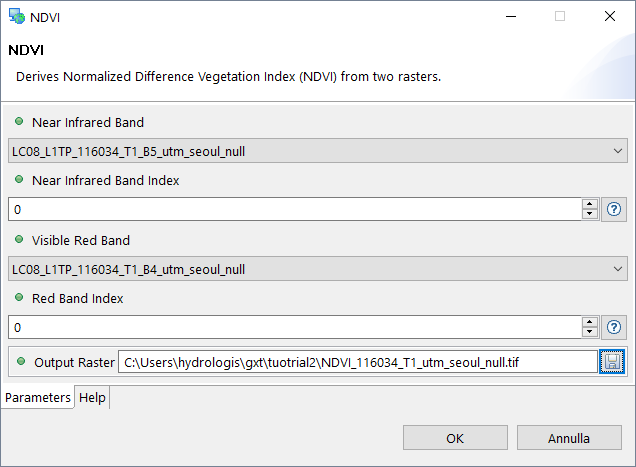Screen dimensions: 636x467
Task: Click the save icon for Output Raster
Action: (x=613, y=361)
